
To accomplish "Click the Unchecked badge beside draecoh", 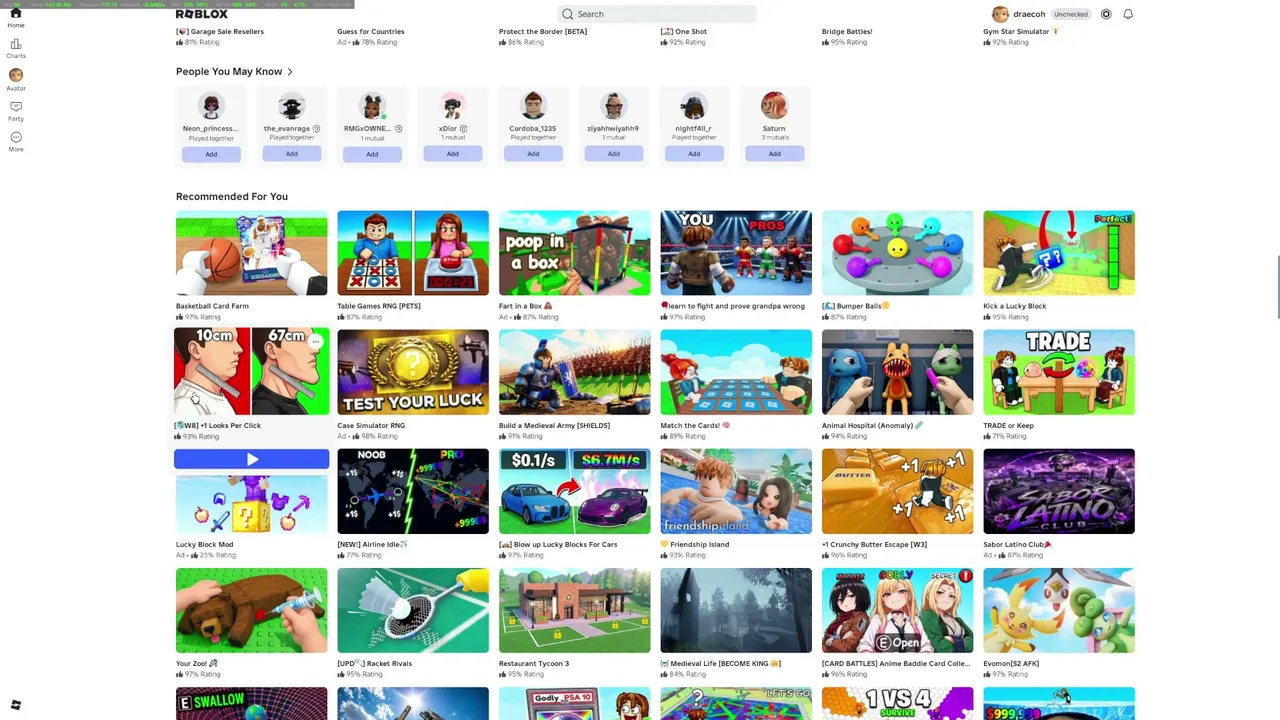I will (x=1070, y=14).
